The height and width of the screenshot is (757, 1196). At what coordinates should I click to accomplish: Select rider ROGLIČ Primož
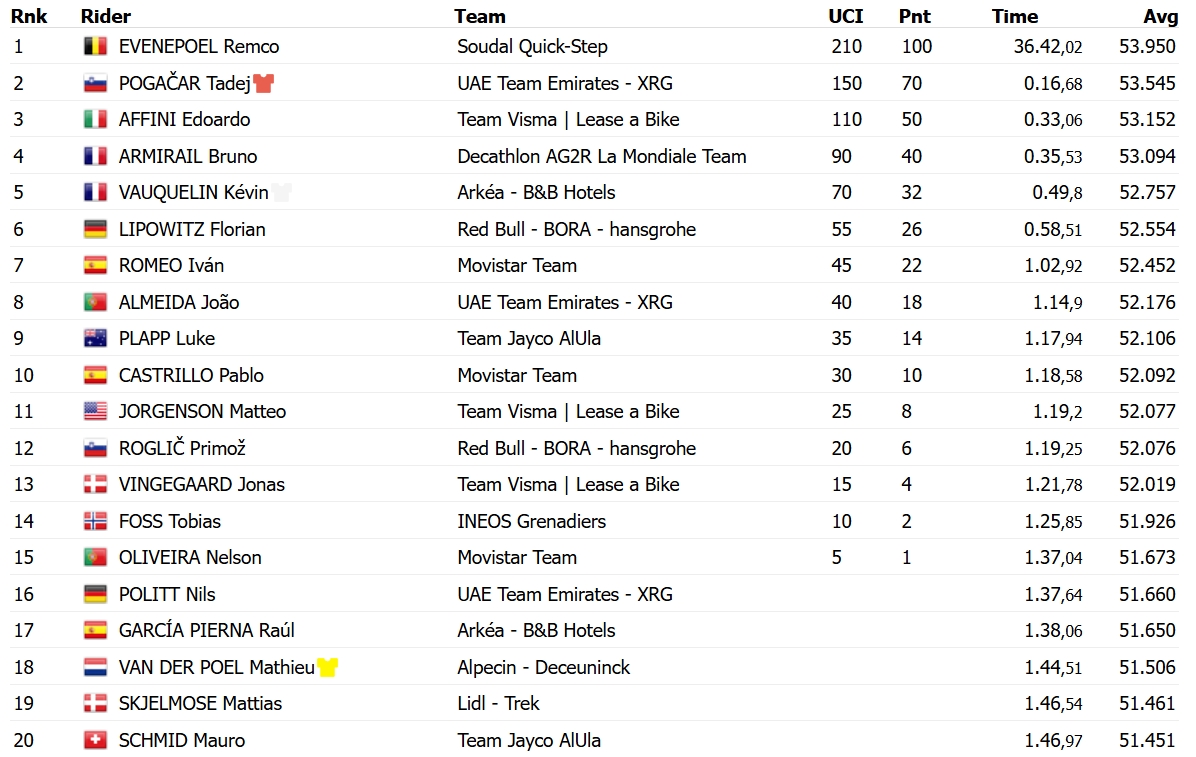point(182,448)
